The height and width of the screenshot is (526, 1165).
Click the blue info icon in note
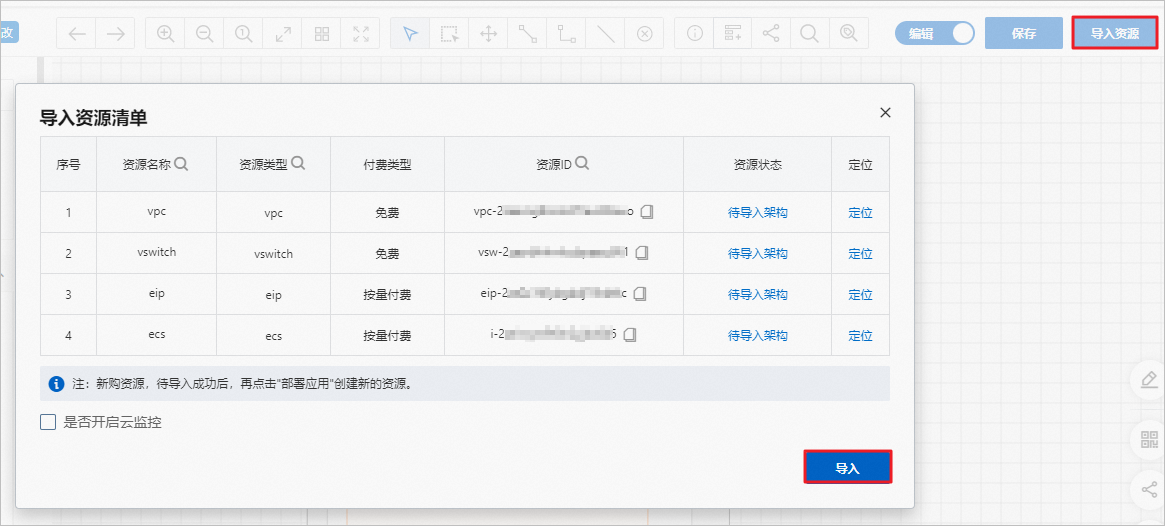(x=56, y=383)
